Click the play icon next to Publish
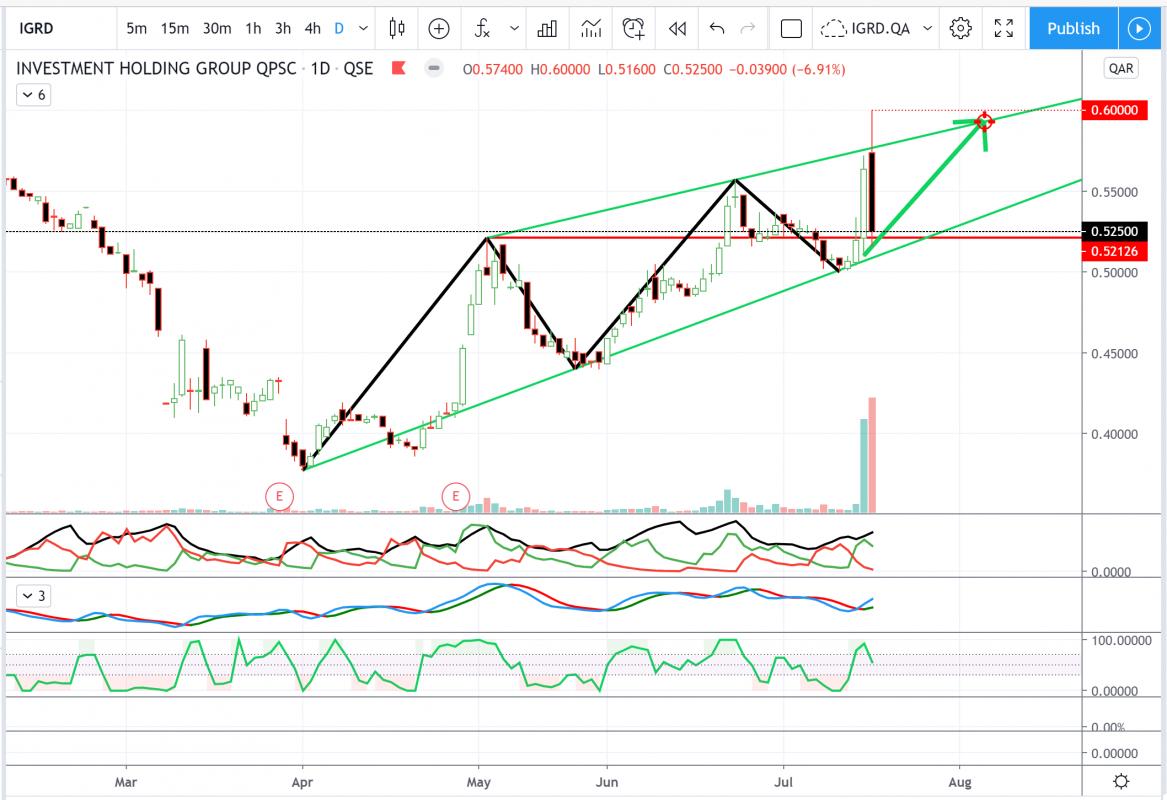Screen dimensions: 1167x800 (1139, 28)
